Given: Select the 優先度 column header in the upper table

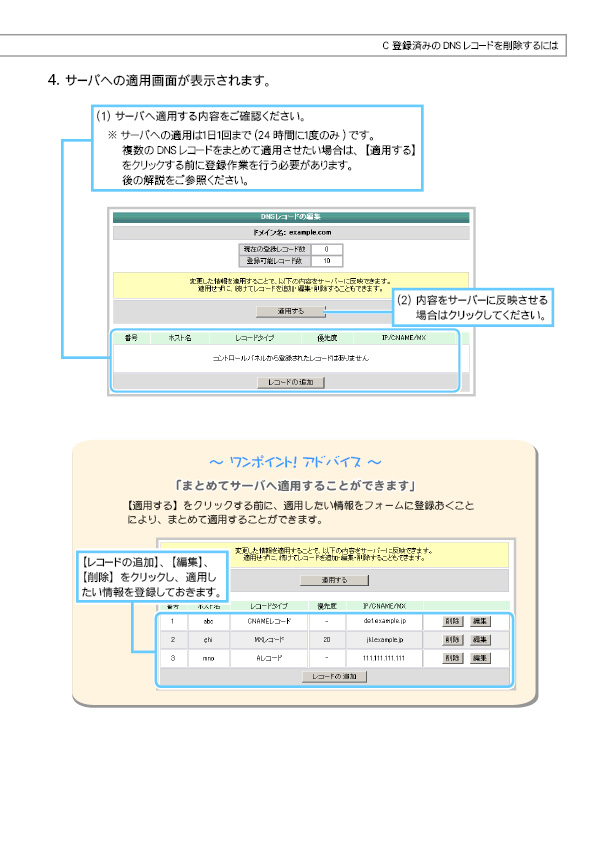Looking at the screenshot, I should [326, 338].
